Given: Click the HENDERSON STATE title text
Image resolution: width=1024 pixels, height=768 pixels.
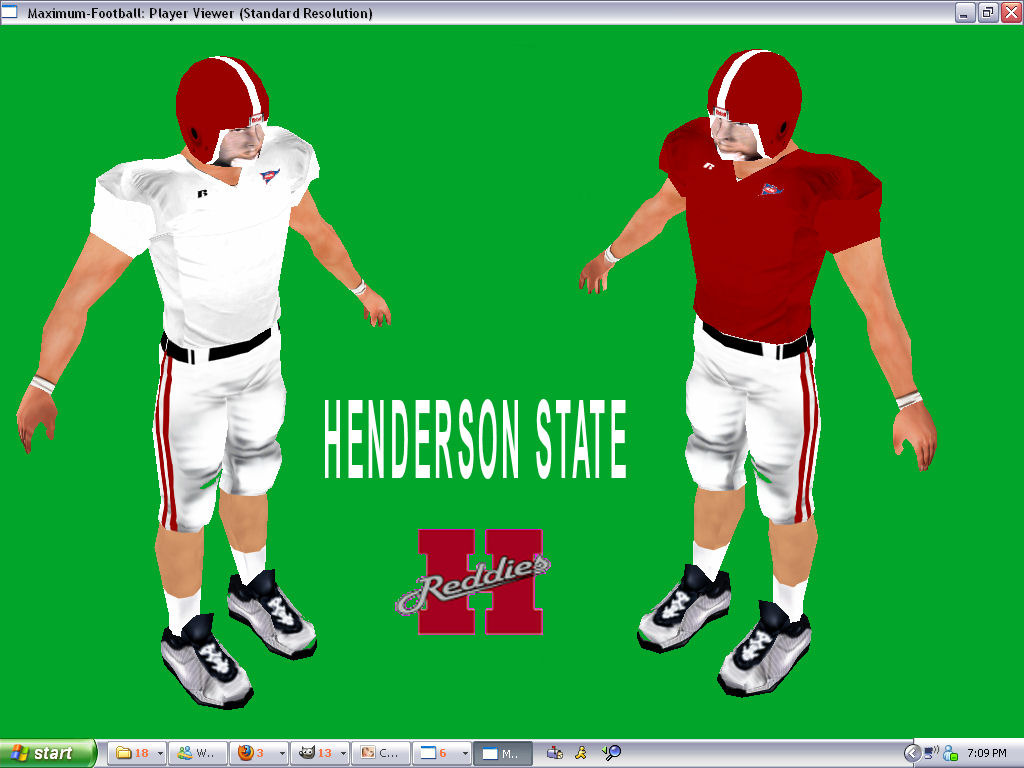Looking at the screenshot, I should click(475, 440).
